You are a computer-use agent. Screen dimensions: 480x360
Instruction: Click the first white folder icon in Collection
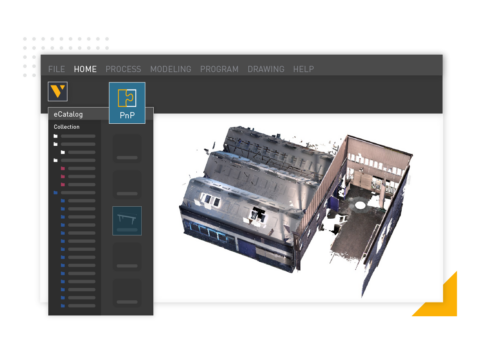[56, 136]
